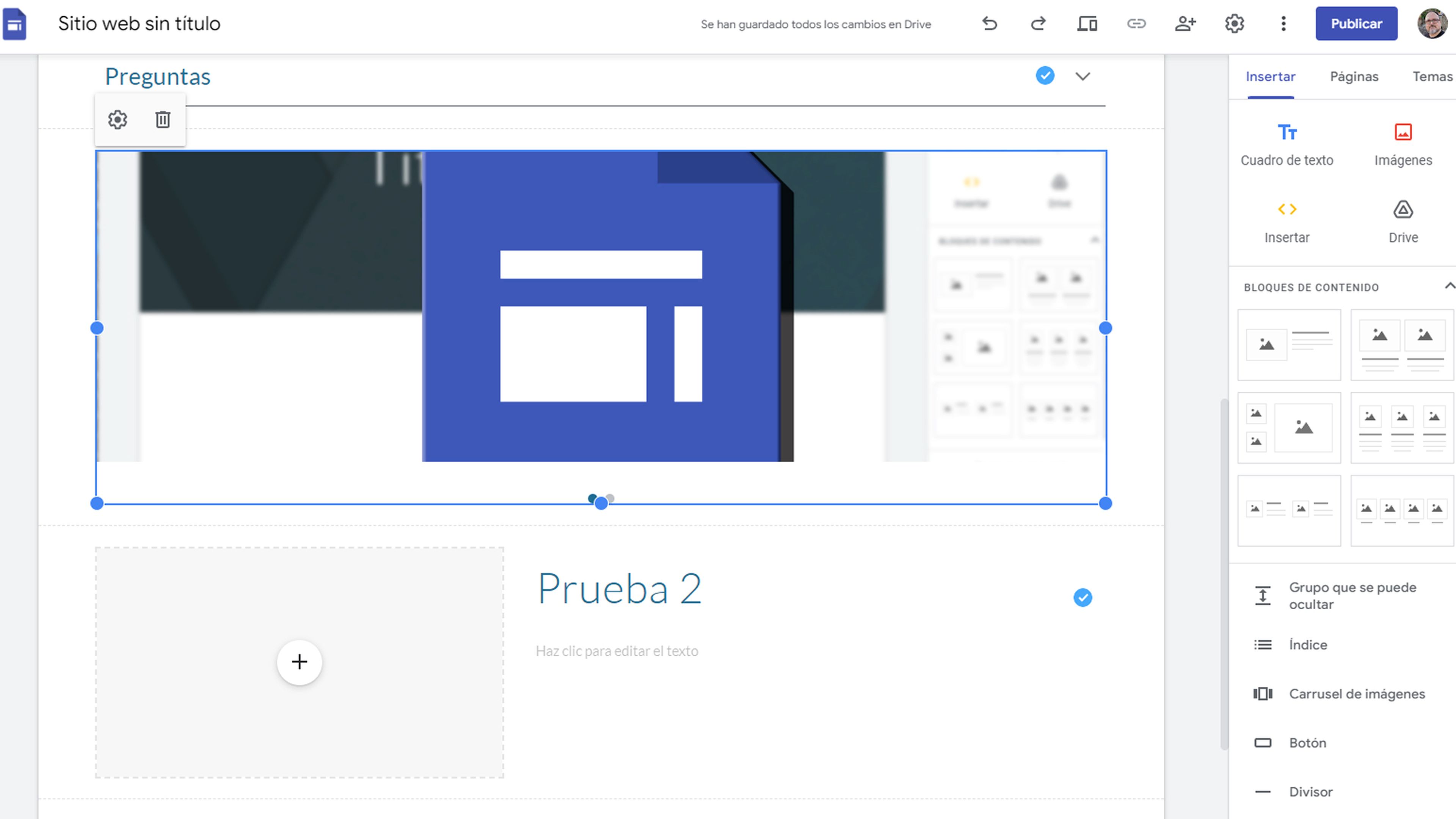Select the first carousel slide indicator dot
This screenshot has height=819, width=1456.
pos(592,498)
